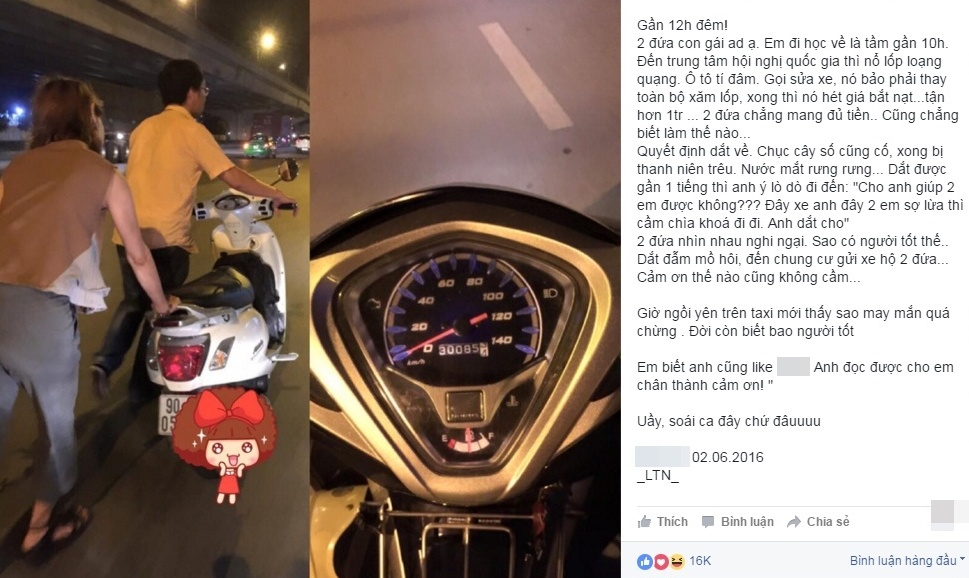Click the blurred name before 02.06.2016
This screenshot has height=578, width=969.
(662, 457)
